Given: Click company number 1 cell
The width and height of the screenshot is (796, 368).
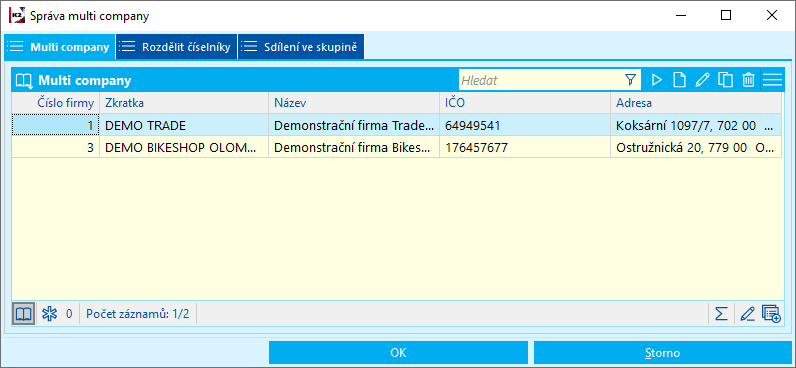Looking at the screenshot, I should coord(56,125).
